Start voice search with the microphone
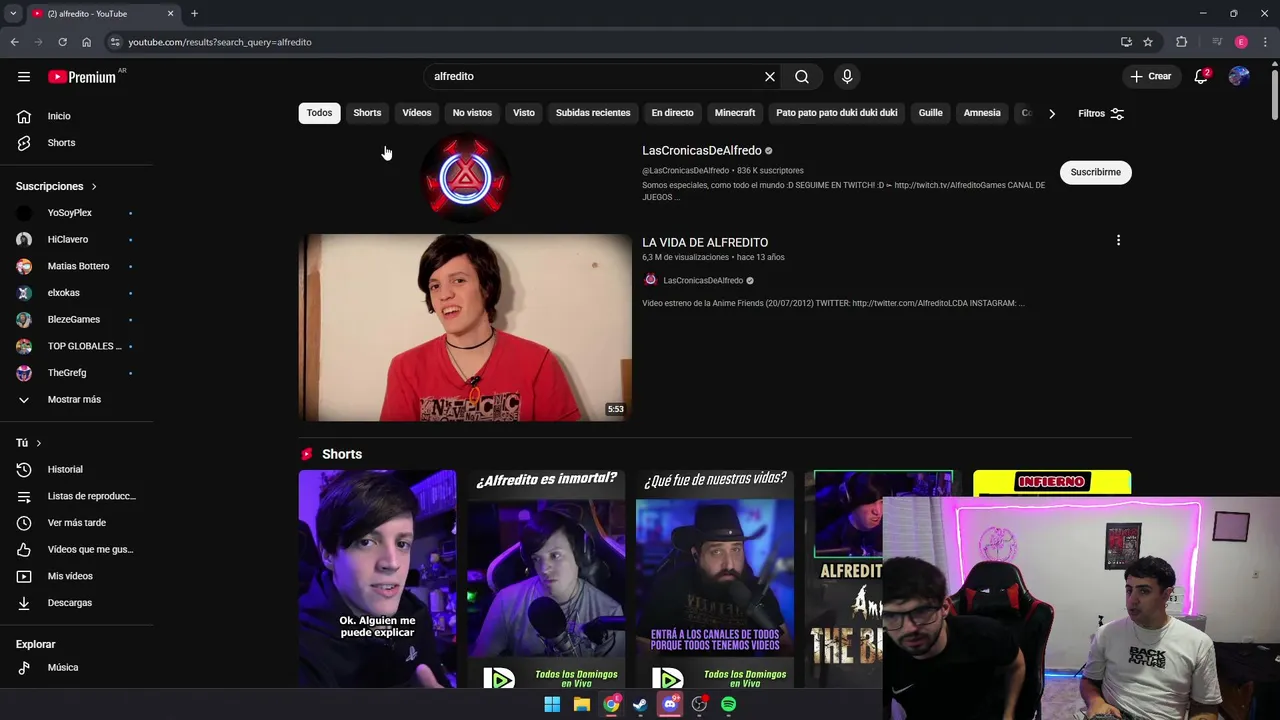The image size is (1280, 720). [x=847, y=76]
